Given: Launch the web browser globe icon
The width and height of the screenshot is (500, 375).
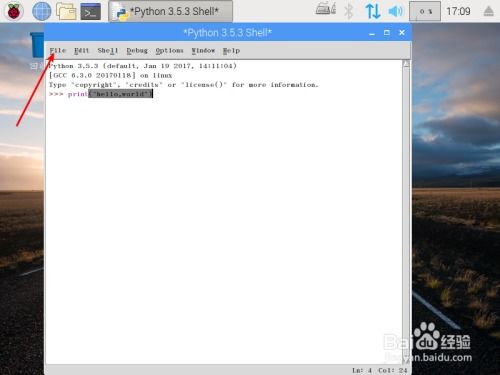Looking at the screenshot, I should tap(42, 11).
